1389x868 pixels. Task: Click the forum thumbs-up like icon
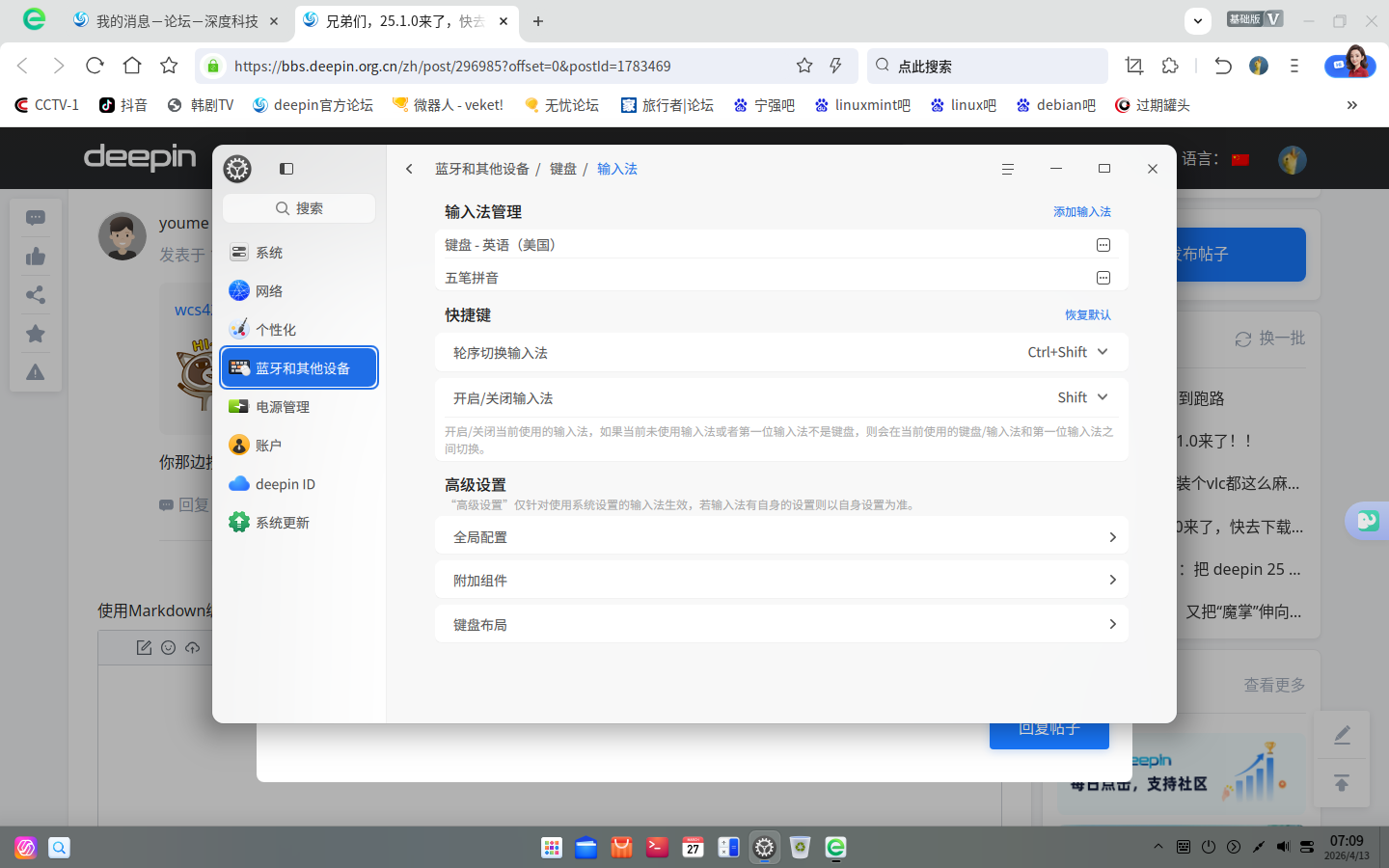tap(36, 257)
